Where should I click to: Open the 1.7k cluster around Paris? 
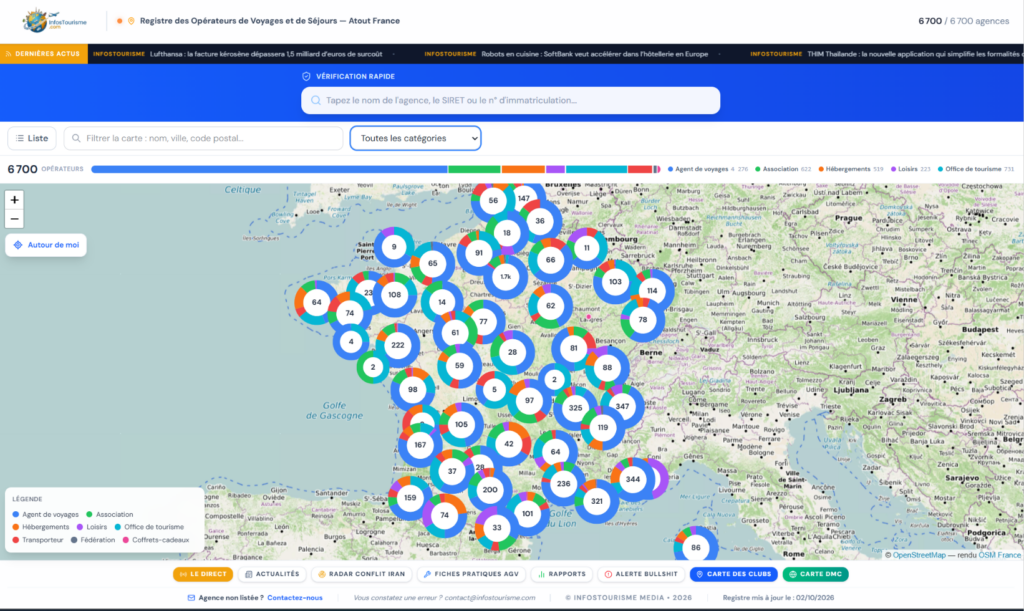tap(505, 277)
